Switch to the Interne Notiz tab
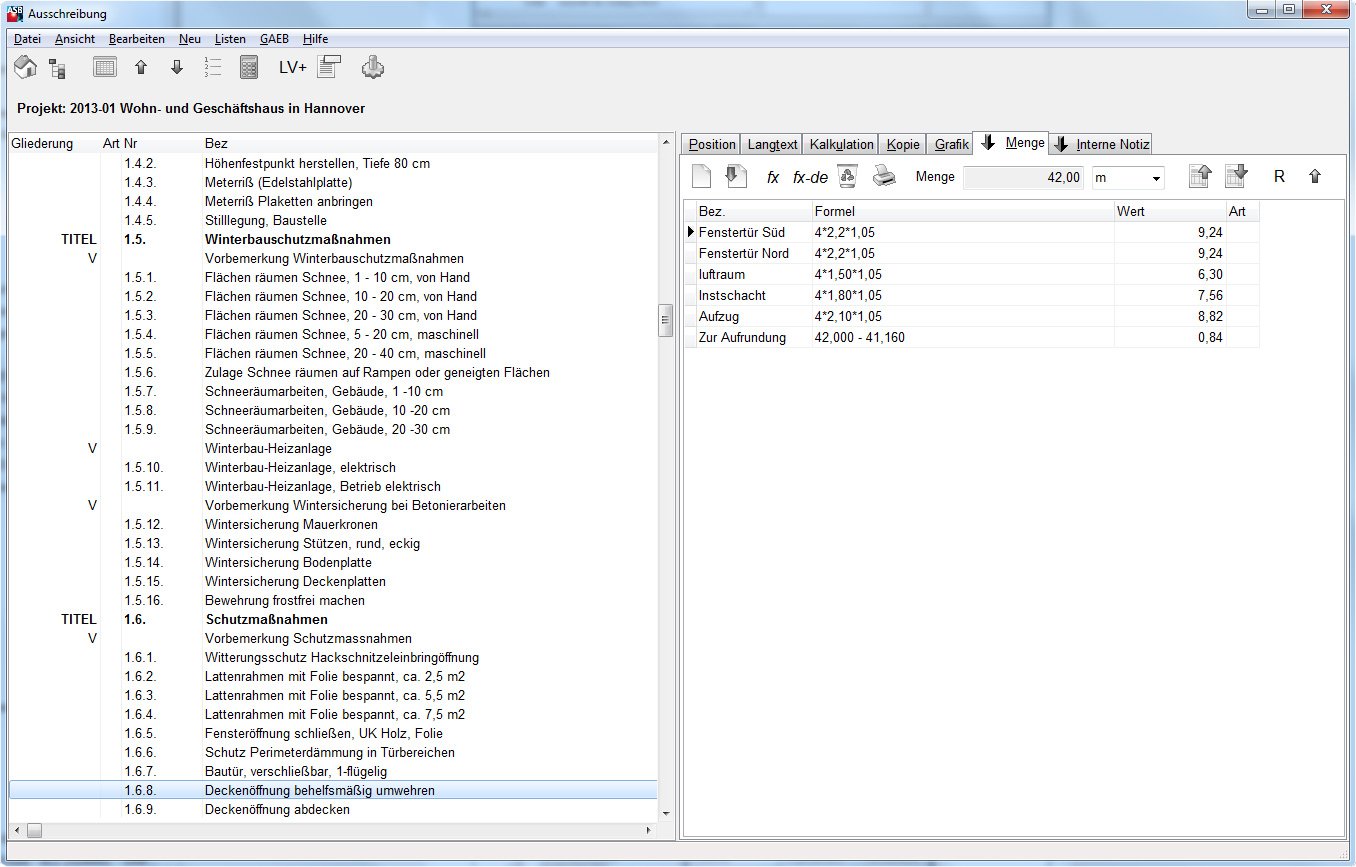This screenshot has width=1356, height=867. [x=1101, y=144]
